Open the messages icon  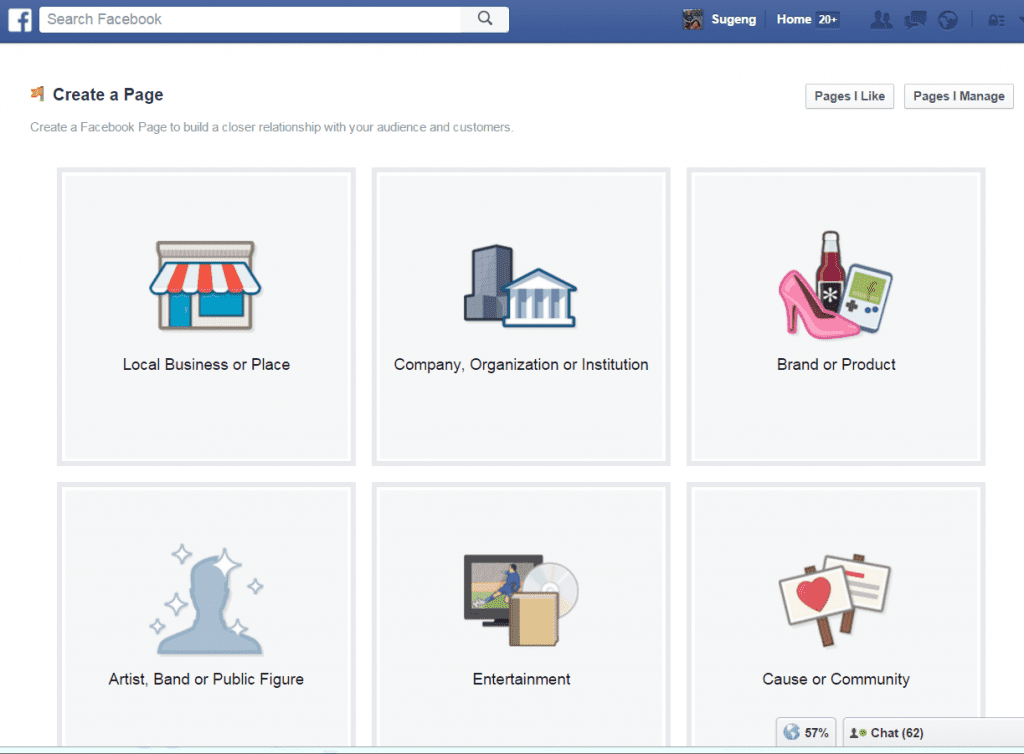pyautogui.click(x=915, y=20)
